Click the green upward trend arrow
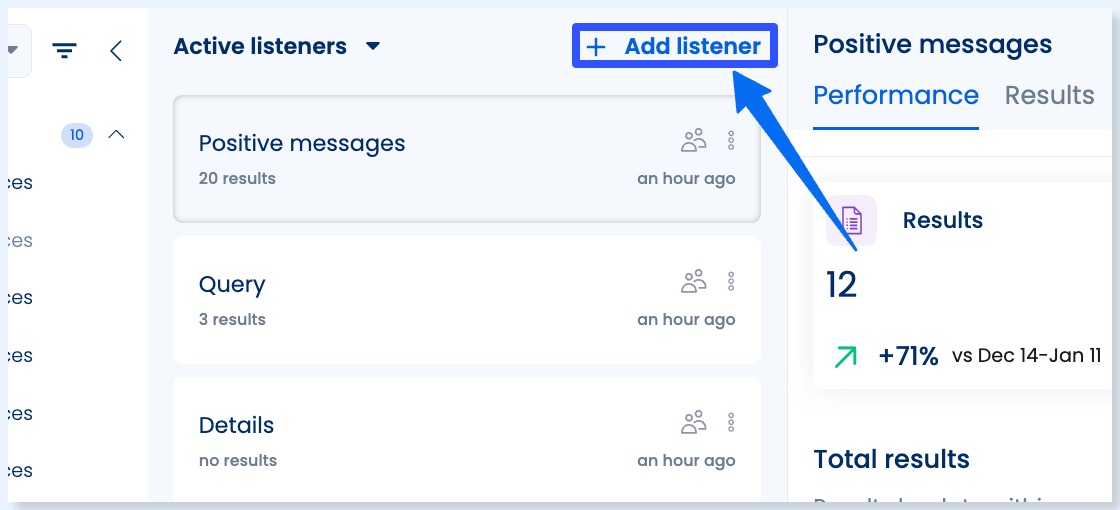Viewport: 1120px width, 510px height. 845,356
